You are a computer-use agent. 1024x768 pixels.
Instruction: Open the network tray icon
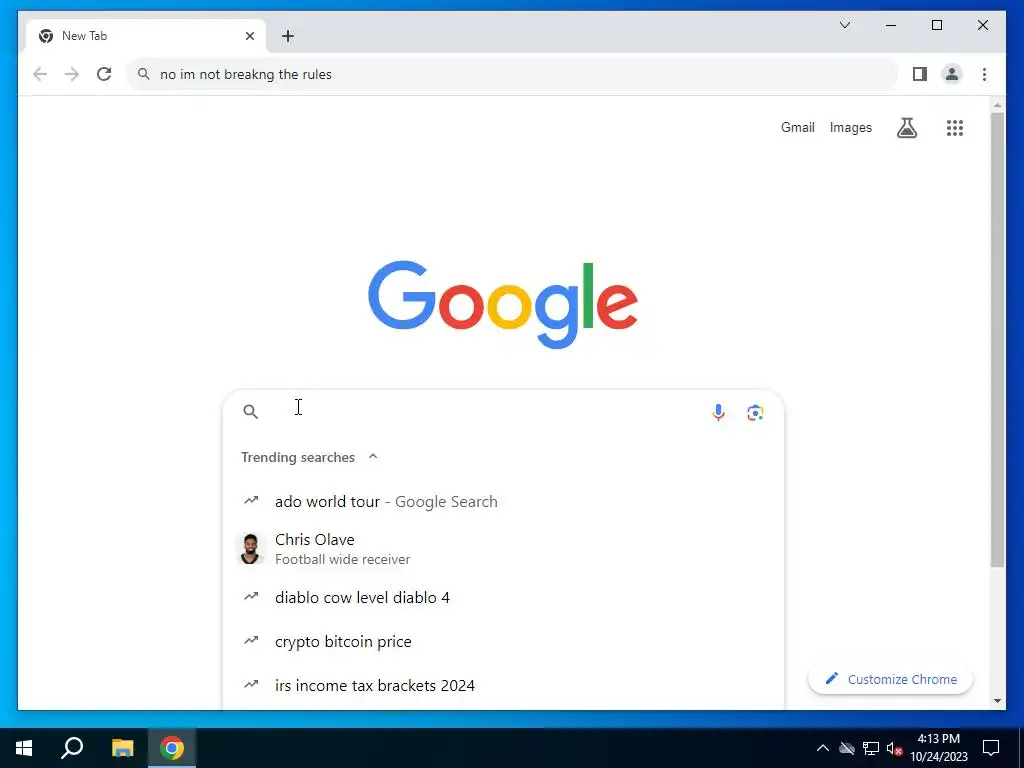(871, 748)
